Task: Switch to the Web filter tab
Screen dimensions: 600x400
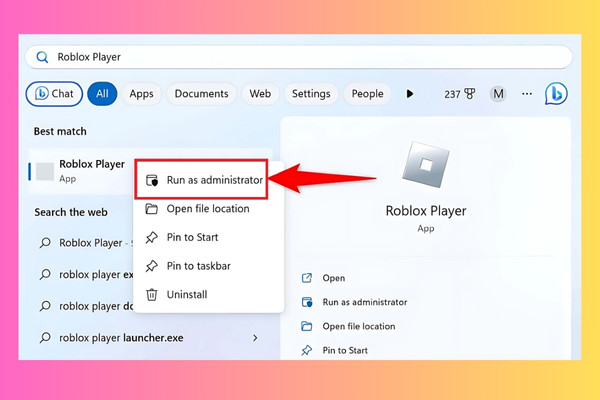Action: [260, 94]
